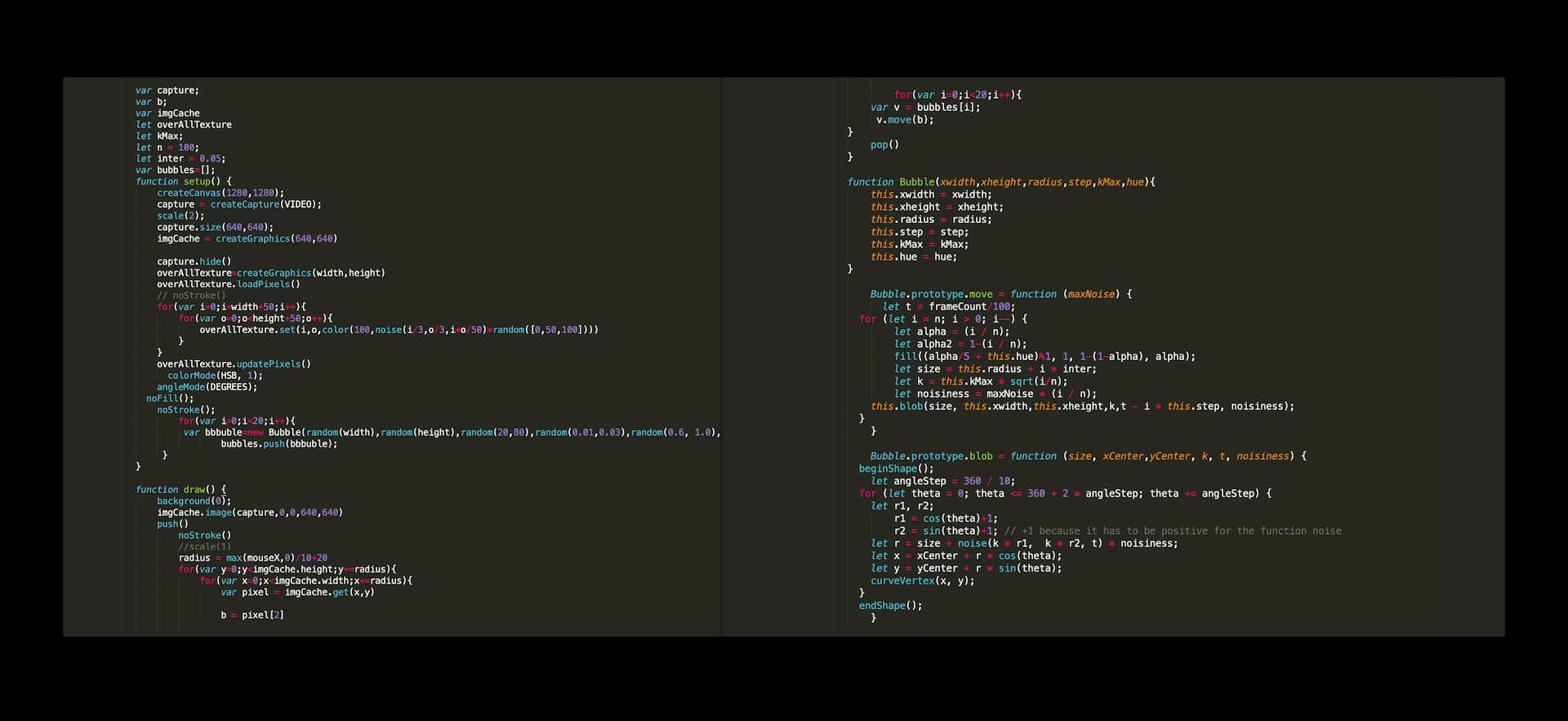Click the bubbles.push(bbbuble) line
The height and width of the screenshot is (721, 1568).
point(278,444)
